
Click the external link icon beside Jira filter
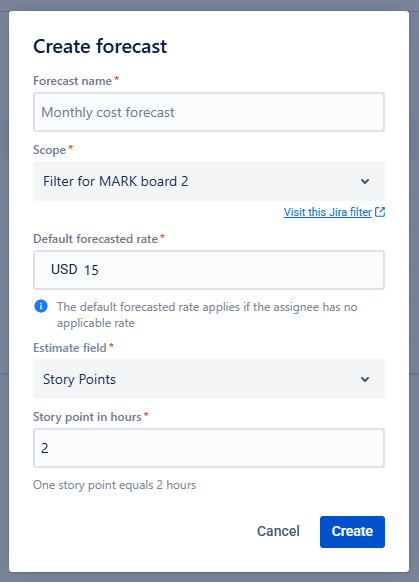[380, 212]
